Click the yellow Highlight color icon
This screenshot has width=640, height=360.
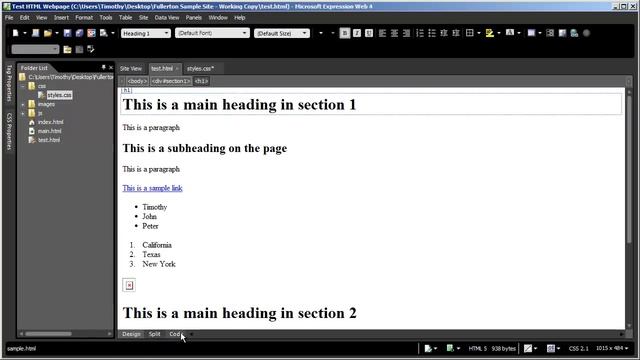click(x=490, y=33)
